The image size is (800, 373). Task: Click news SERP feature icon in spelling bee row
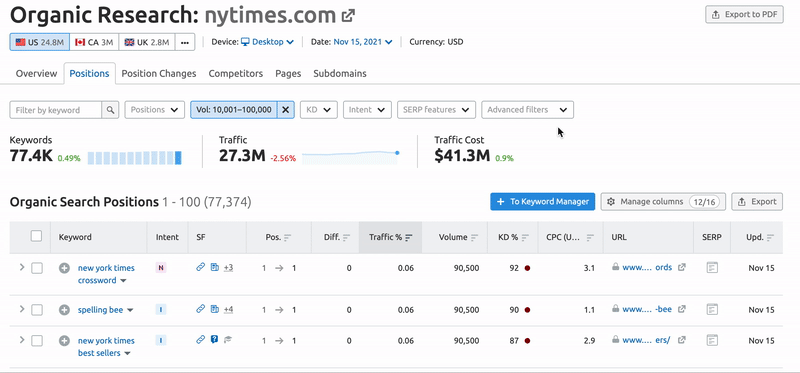215,309
